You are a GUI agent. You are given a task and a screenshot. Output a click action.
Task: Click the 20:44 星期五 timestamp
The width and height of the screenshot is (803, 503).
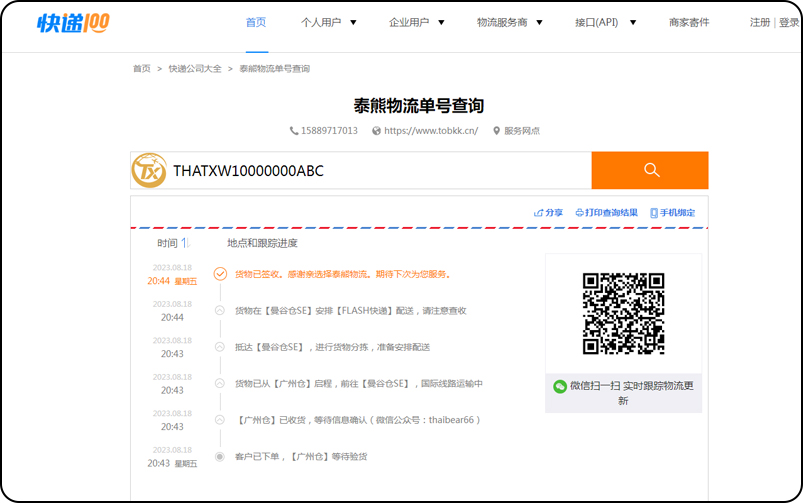[x=172, y=281]
